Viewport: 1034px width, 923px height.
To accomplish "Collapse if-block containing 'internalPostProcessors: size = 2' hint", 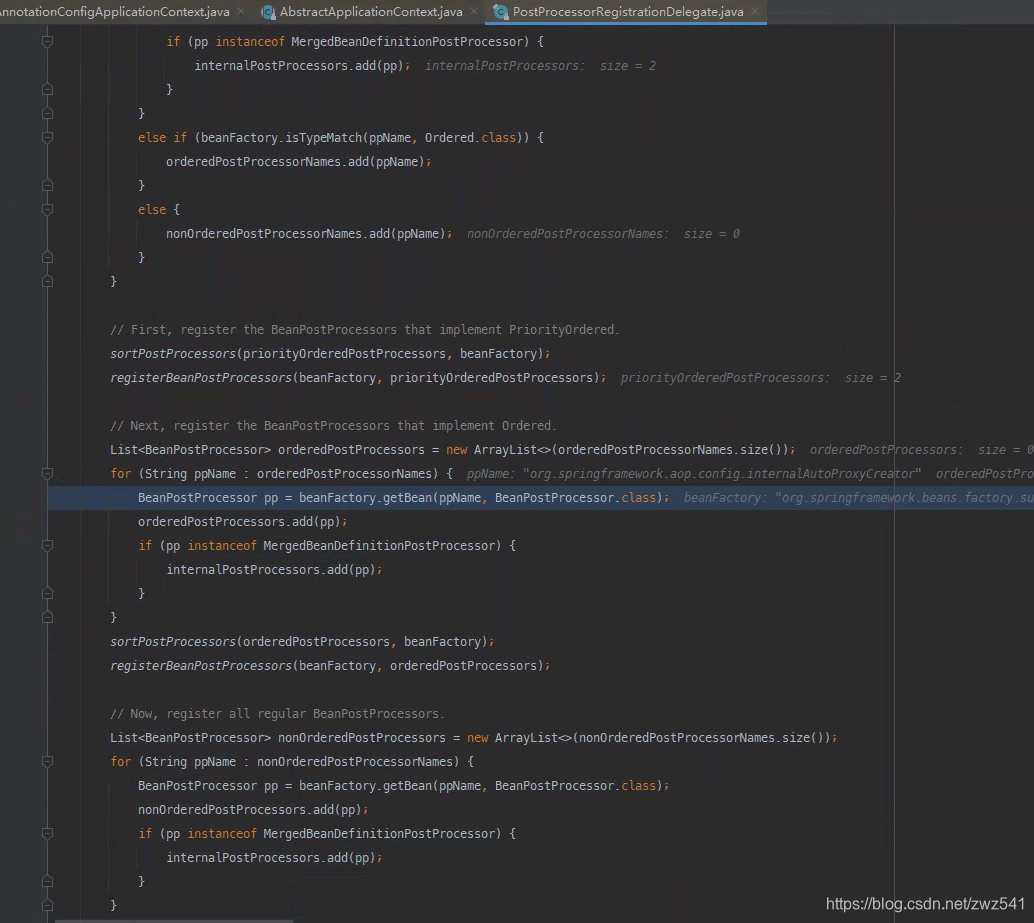I will pyautogui.click(x=47, y=41).
